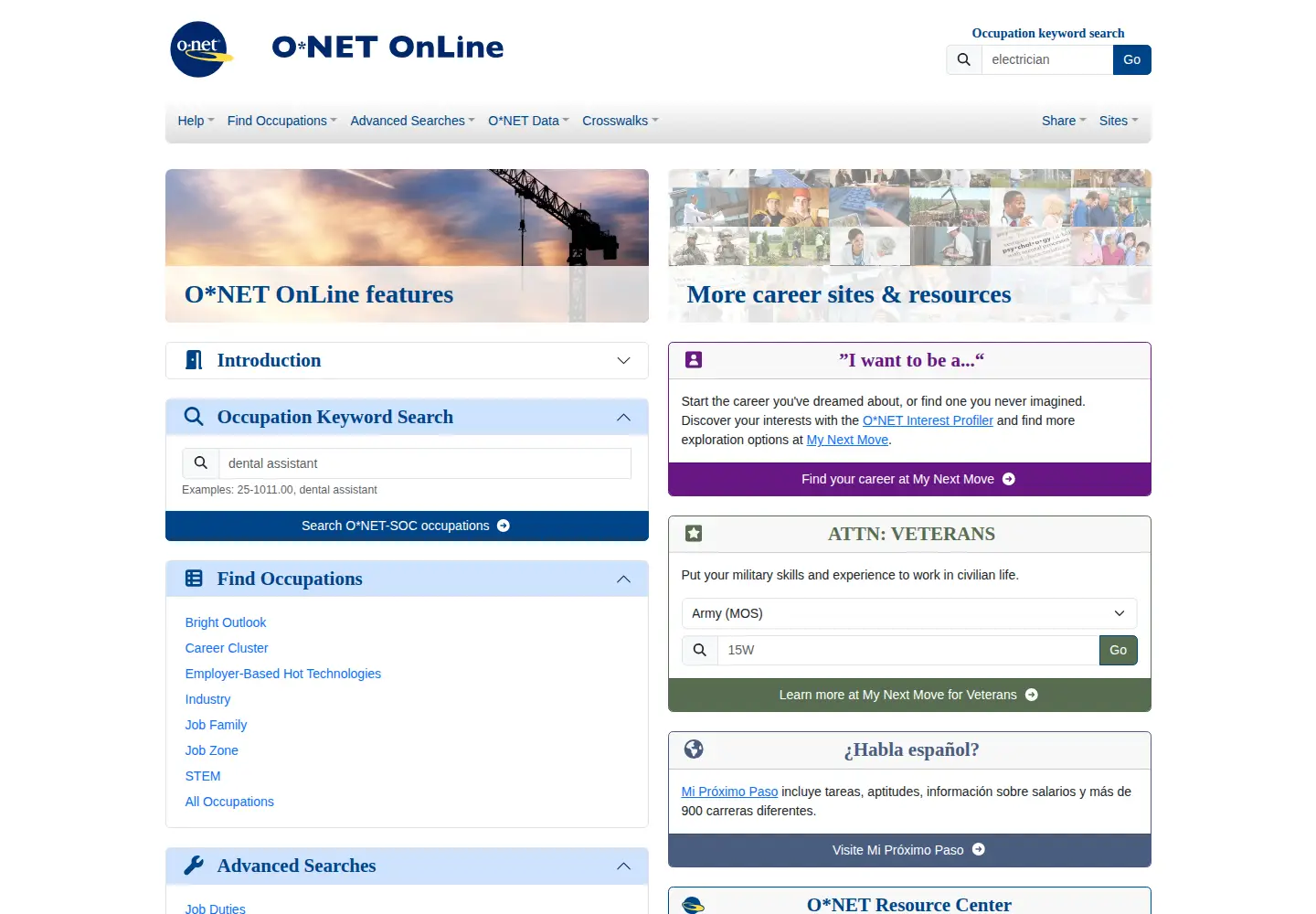Click the magnifier icon in Occupation Keyword Search heading
Image resolution: width=1316 pixels, height=914 pixels.
pyautogui.click(x=194, y=417)
